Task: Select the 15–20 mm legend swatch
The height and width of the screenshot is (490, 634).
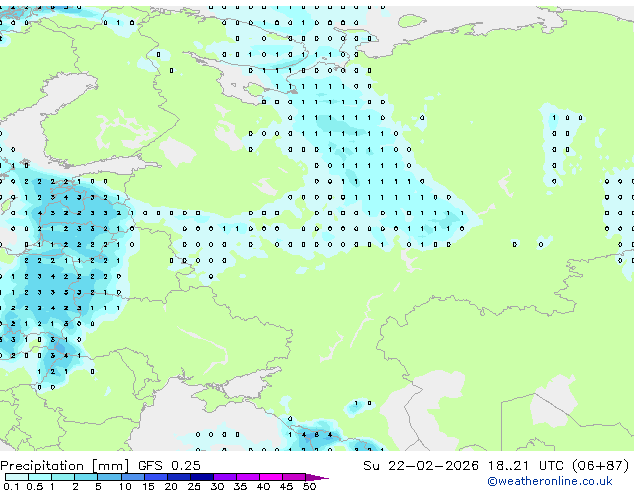Action: point(155,477)
